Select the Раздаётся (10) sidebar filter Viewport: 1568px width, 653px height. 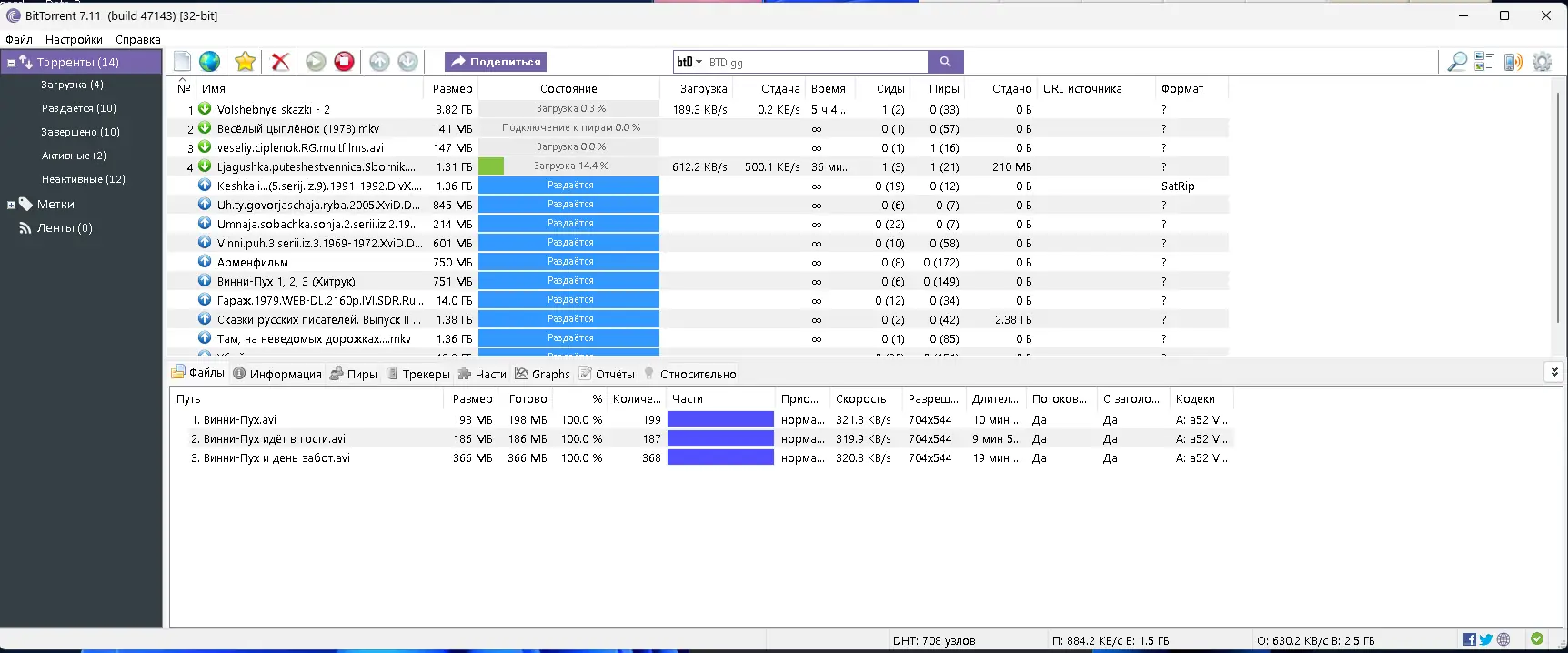79,108
